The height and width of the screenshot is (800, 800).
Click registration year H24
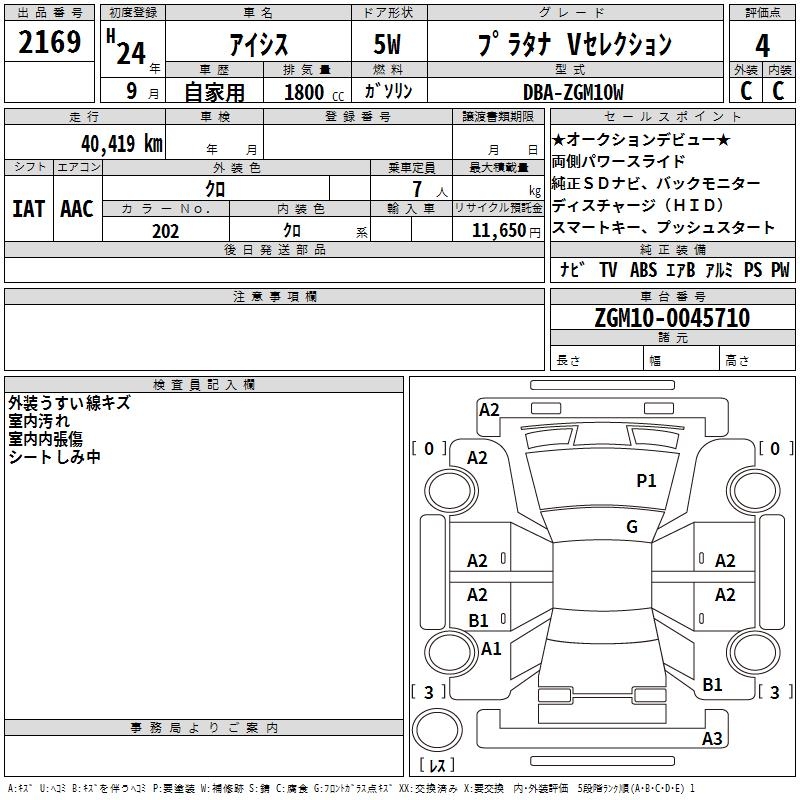tap(127, 48)
